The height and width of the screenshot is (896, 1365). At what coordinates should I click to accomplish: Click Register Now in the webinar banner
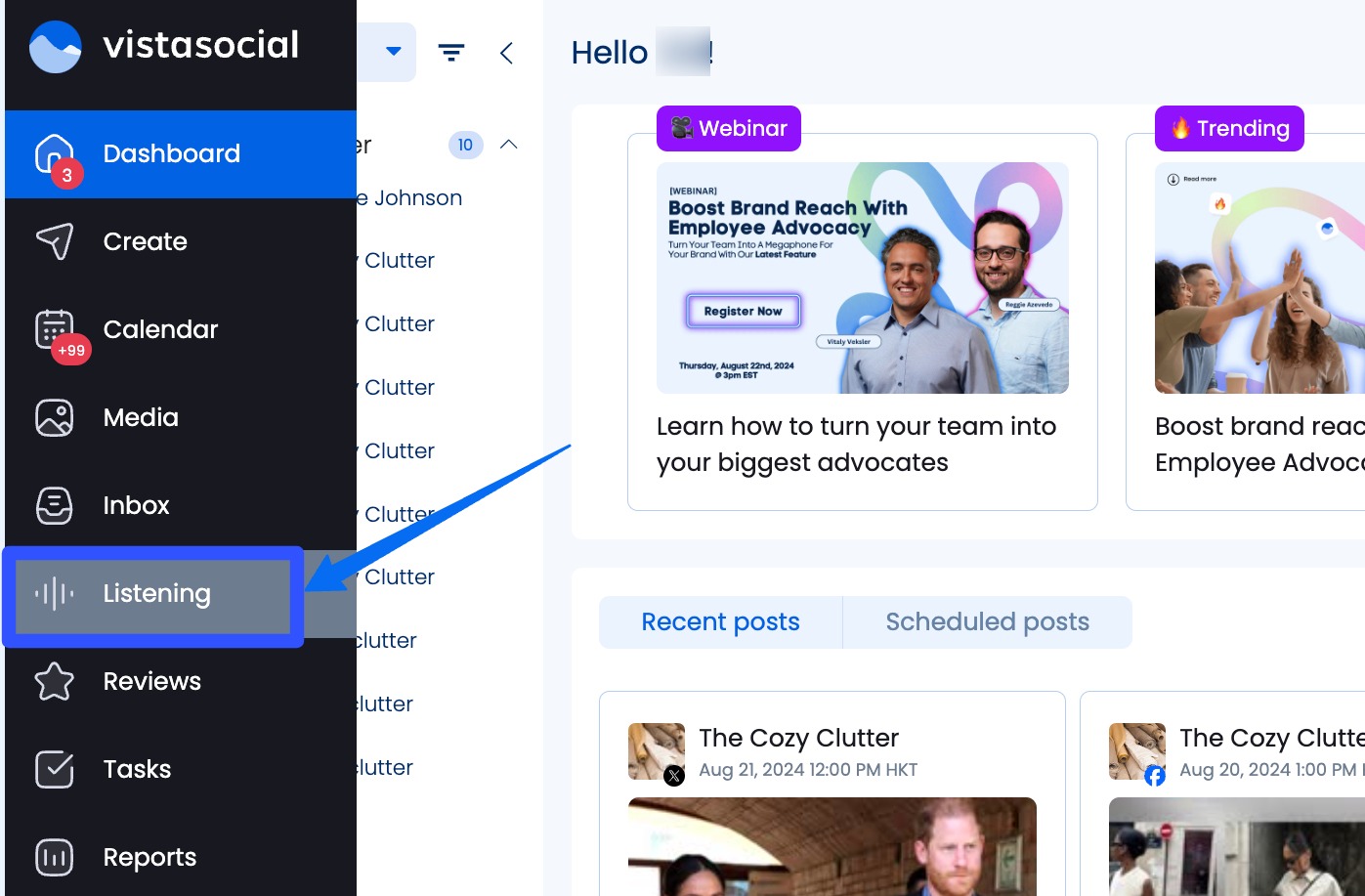(x=744, y=310)
